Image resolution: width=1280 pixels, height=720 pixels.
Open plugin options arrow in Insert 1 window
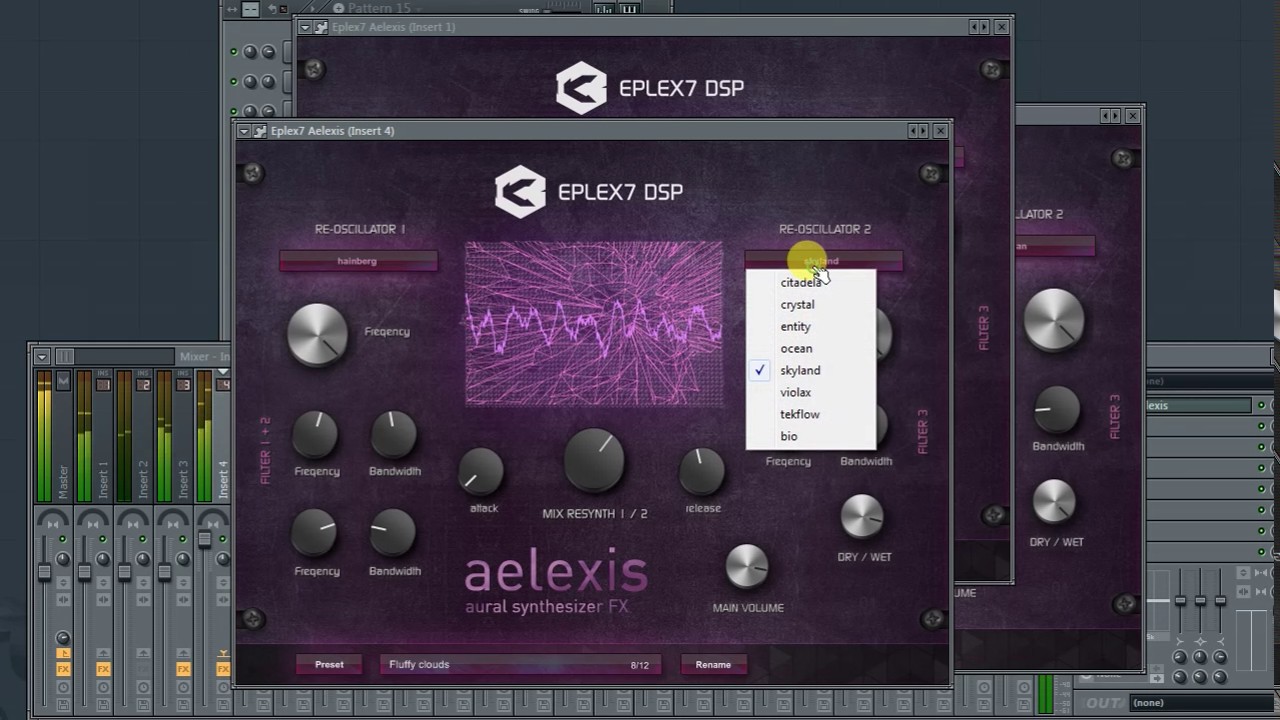305,27
